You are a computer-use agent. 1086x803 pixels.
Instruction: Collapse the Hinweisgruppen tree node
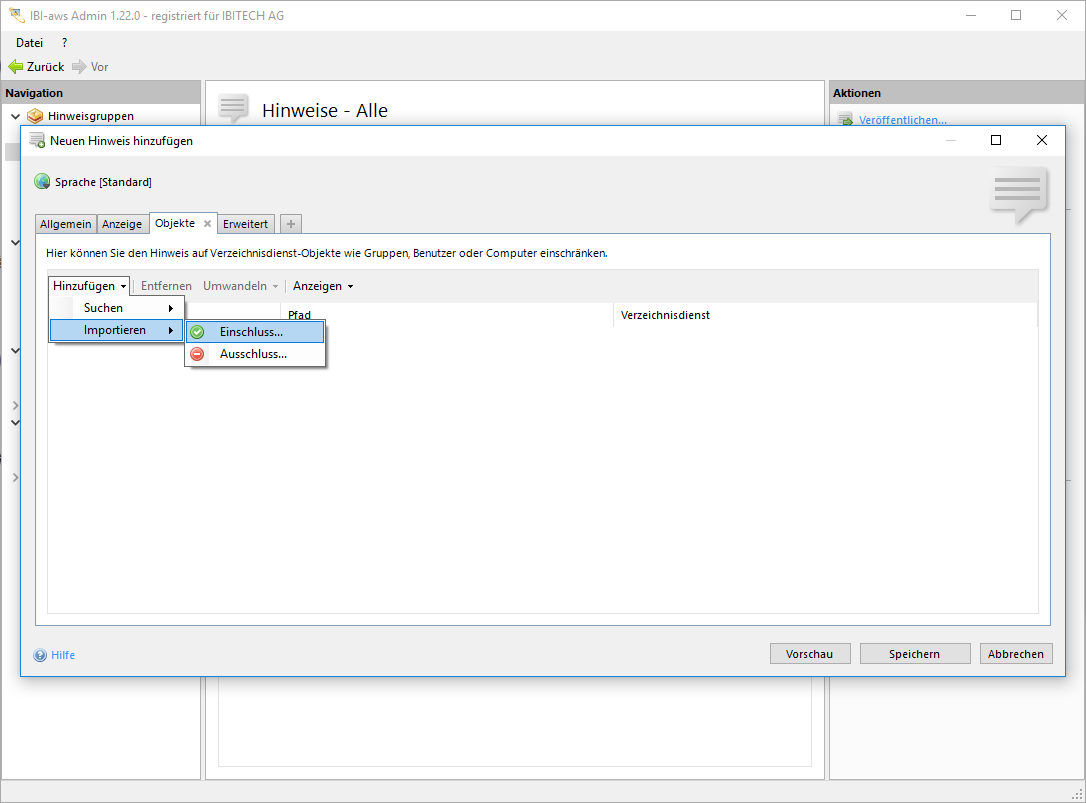[15, 116]
